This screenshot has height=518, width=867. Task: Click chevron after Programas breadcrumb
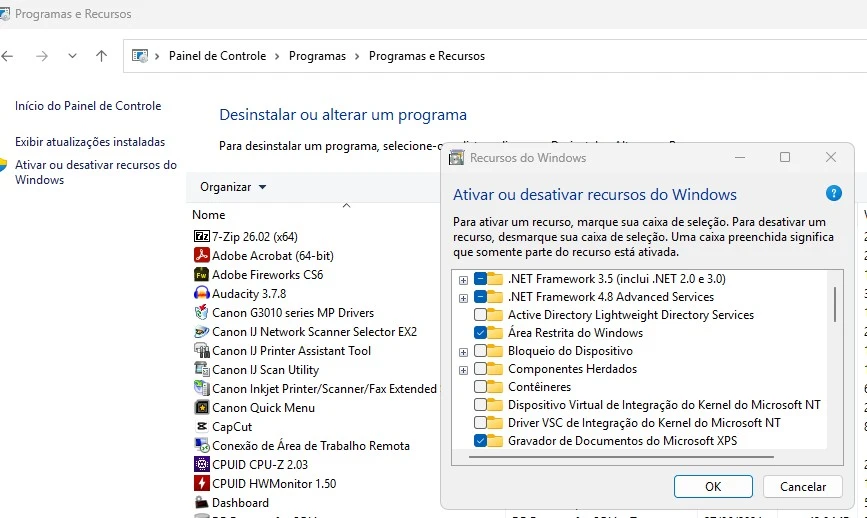(x=357, y=56)
